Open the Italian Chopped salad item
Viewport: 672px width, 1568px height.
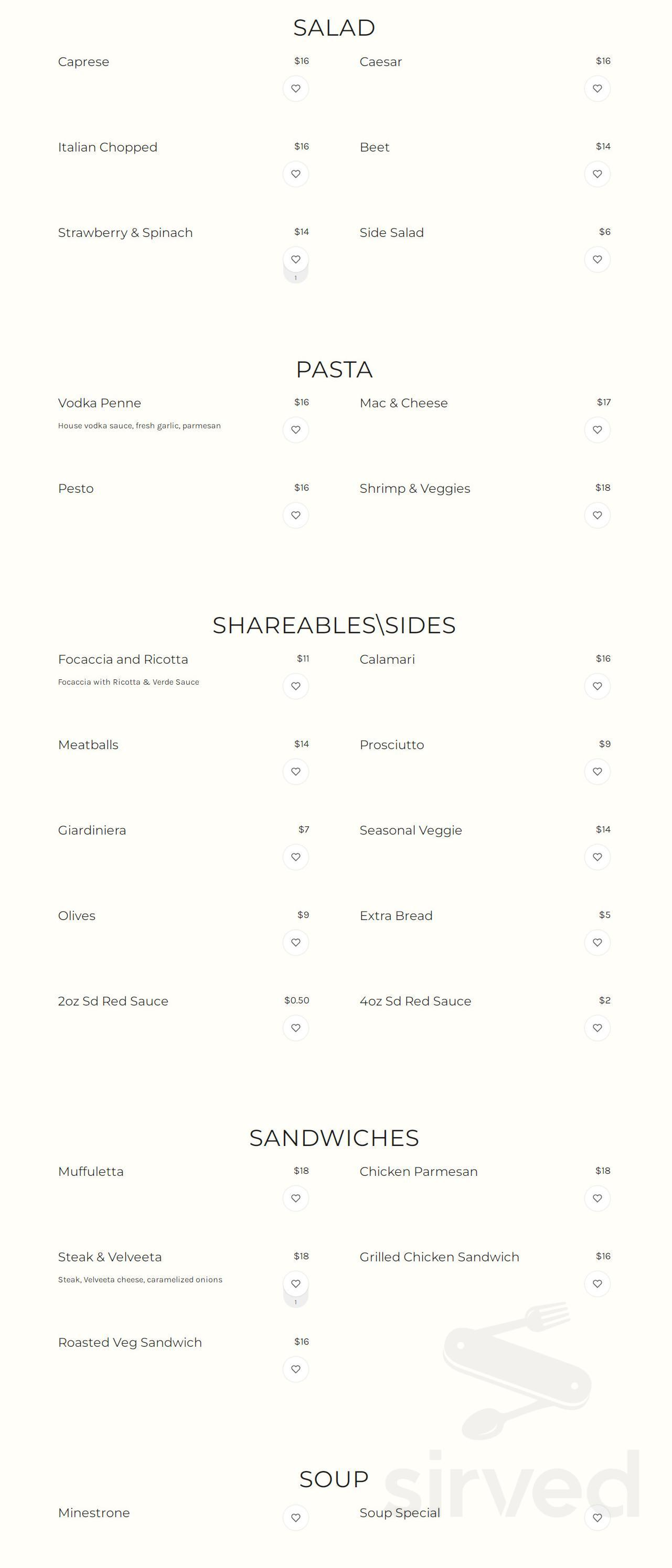(x=107, y=147)
